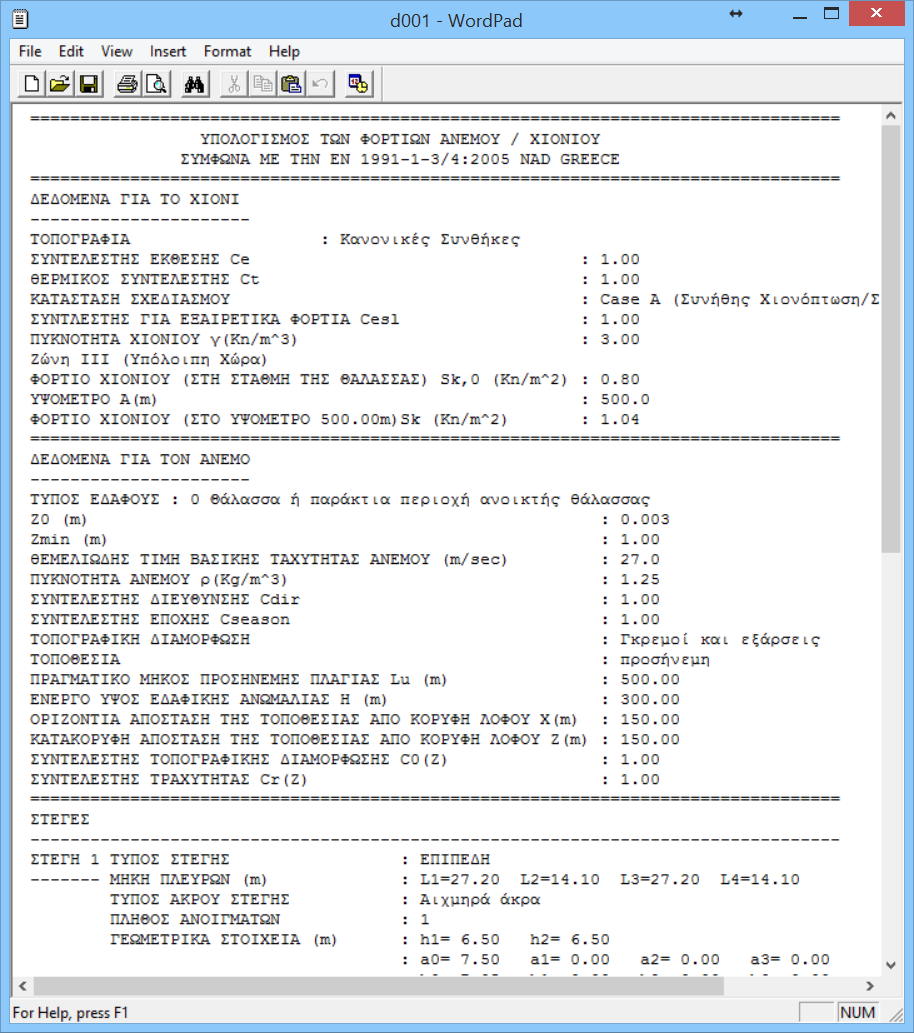Open Print Preview from the toolbar

tap(157, 84)
